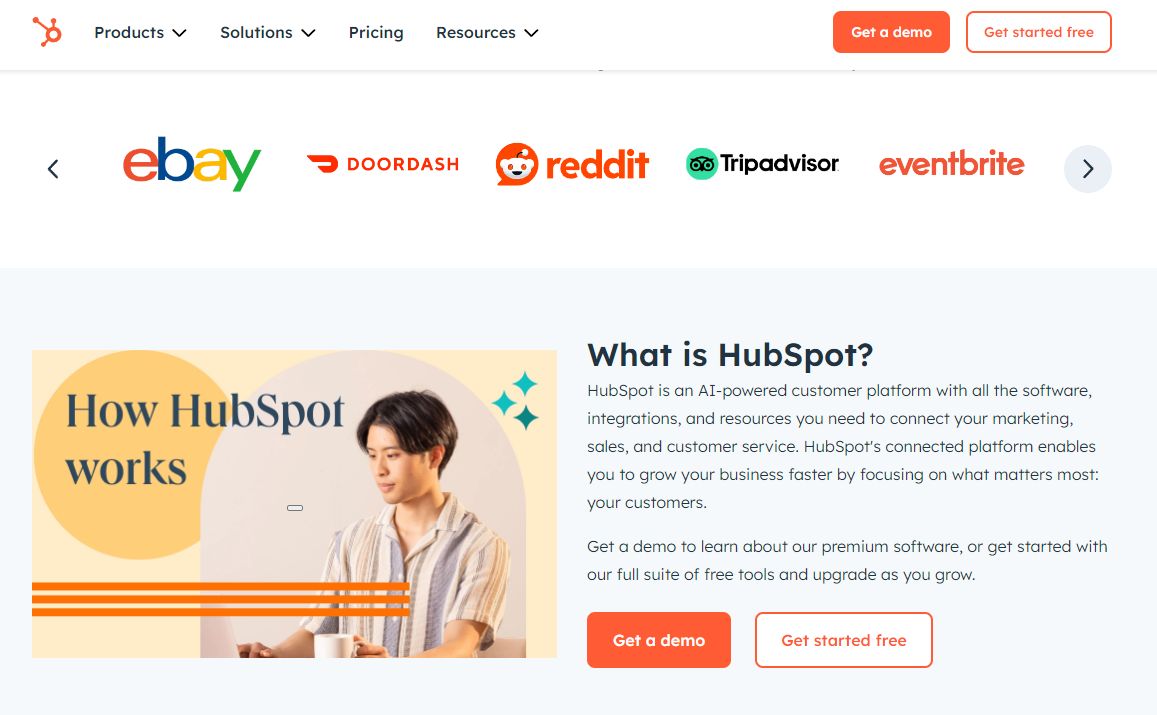Click the DoorDash logo

tap(383, 164)
